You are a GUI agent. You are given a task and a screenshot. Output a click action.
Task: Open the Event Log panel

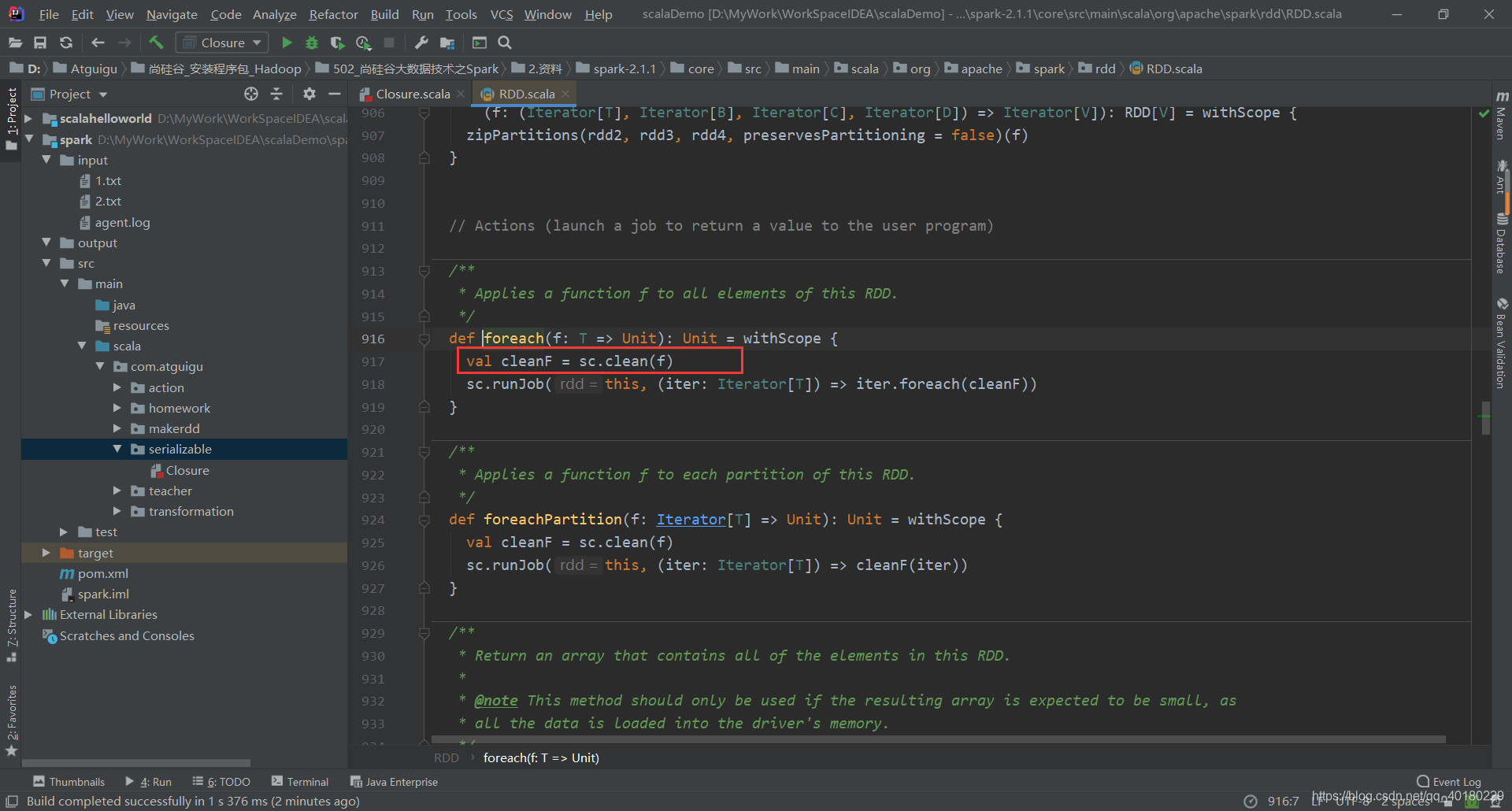click(1449, 782)
